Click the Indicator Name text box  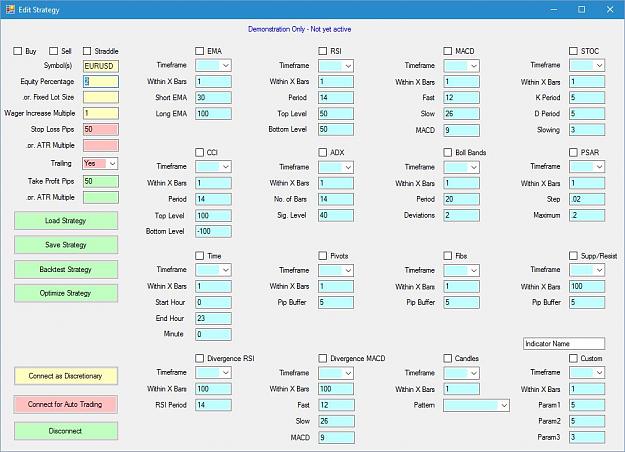coord(564,344)
